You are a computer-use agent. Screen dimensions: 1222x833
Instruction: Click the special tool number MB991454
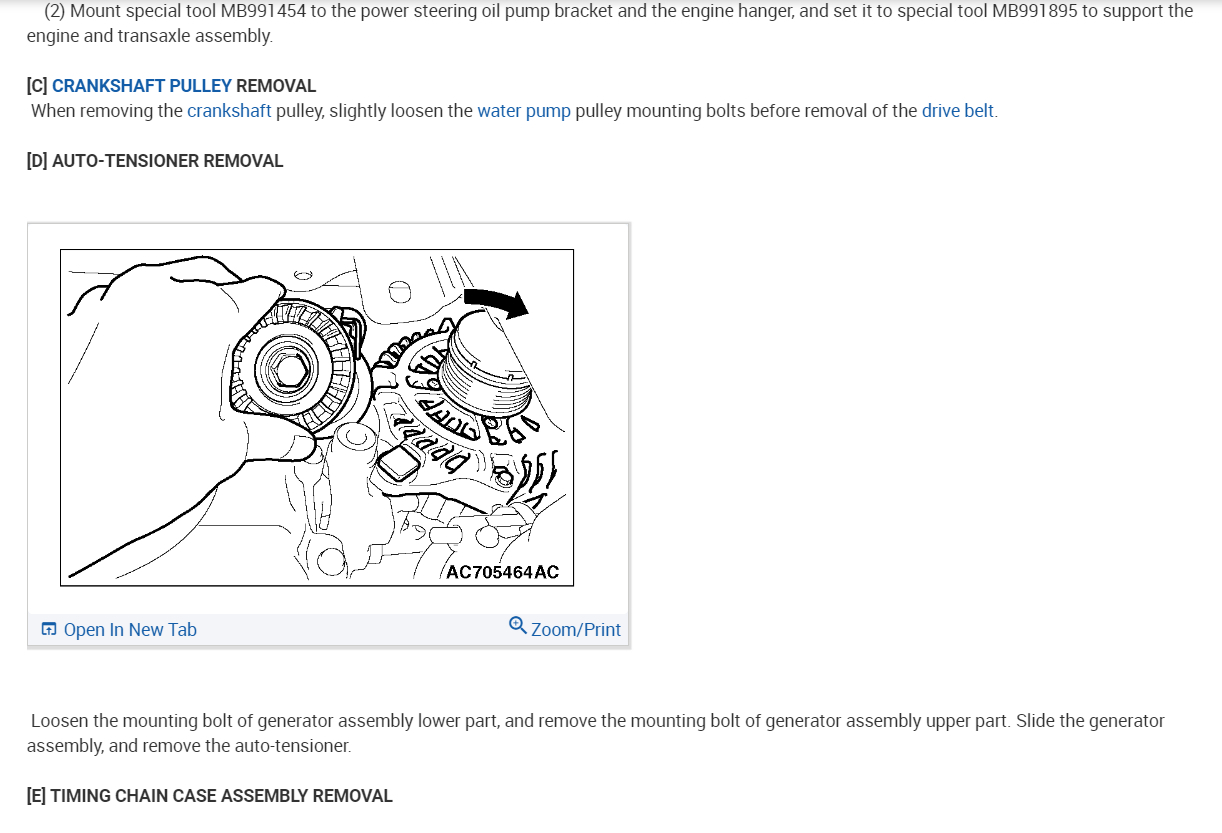tap(265, 11)
